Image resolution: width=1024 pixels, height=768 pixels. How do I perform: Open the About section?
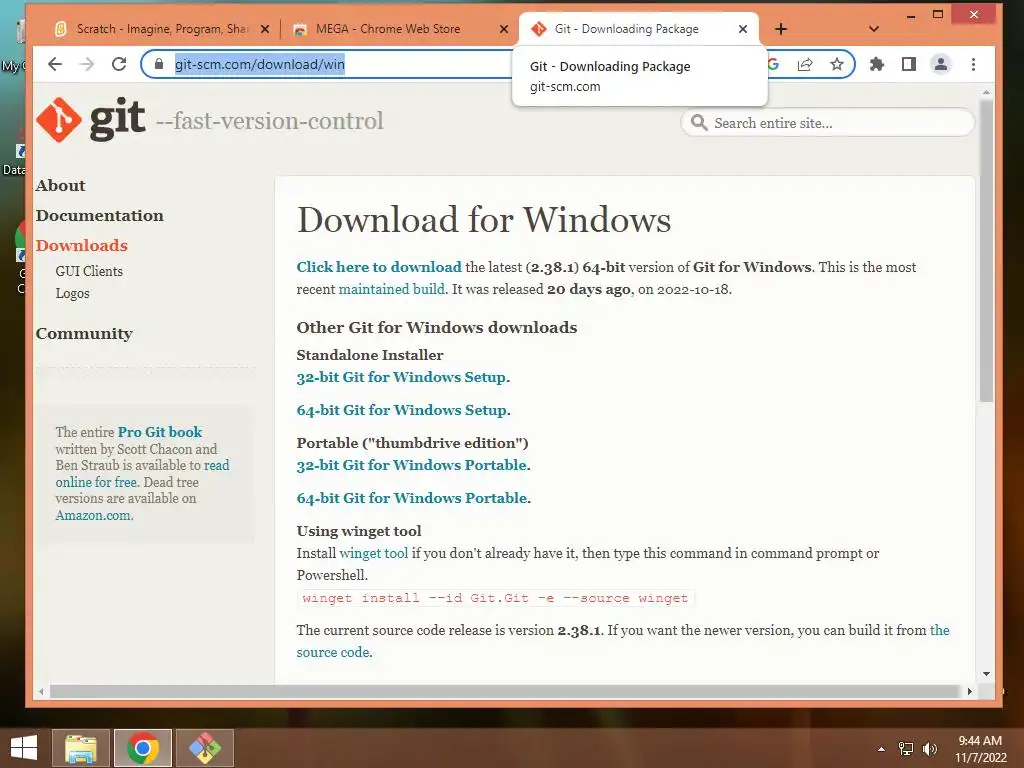(x=60, y=185)
